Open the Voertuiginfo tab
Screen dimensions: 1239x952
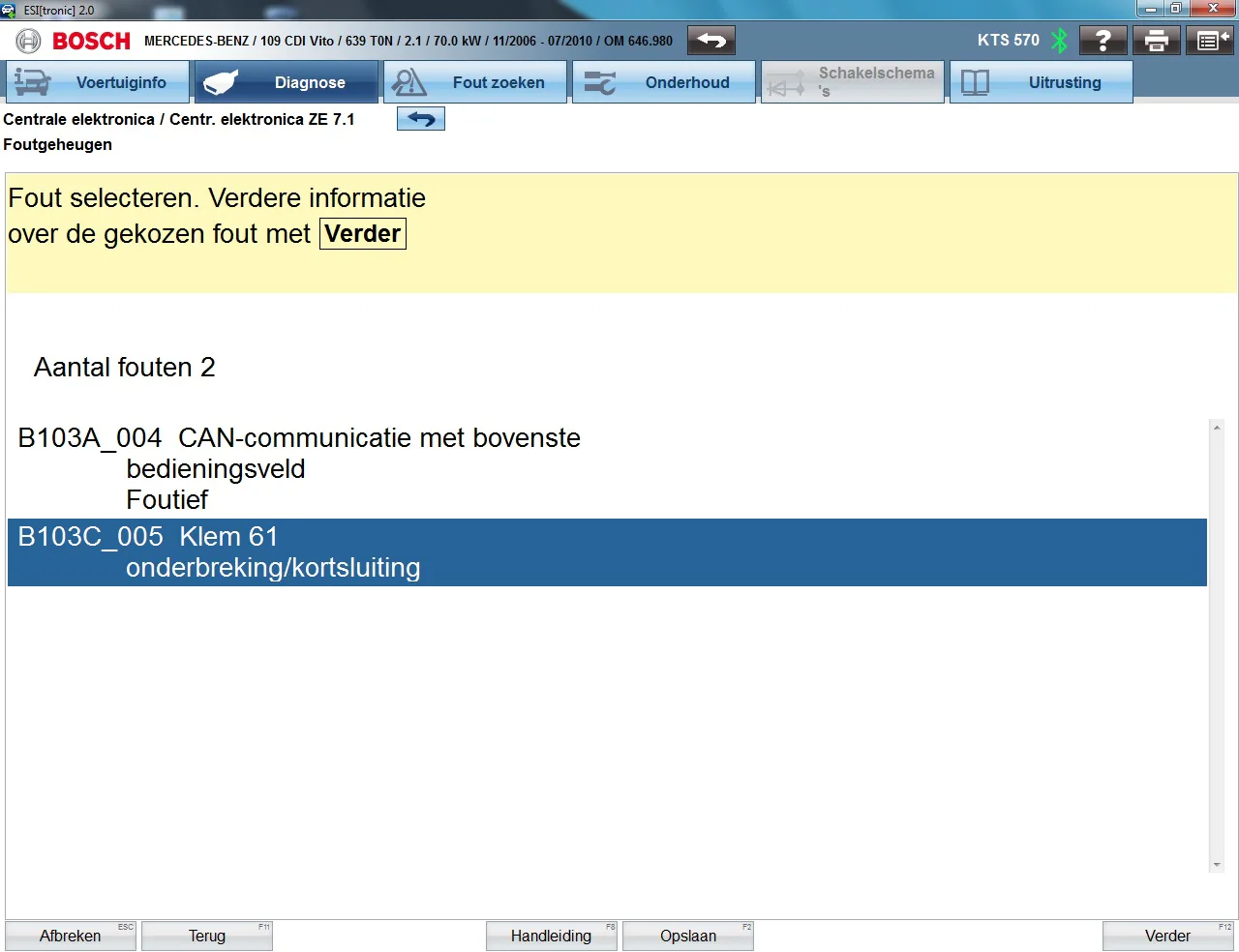tap(98, 82)
